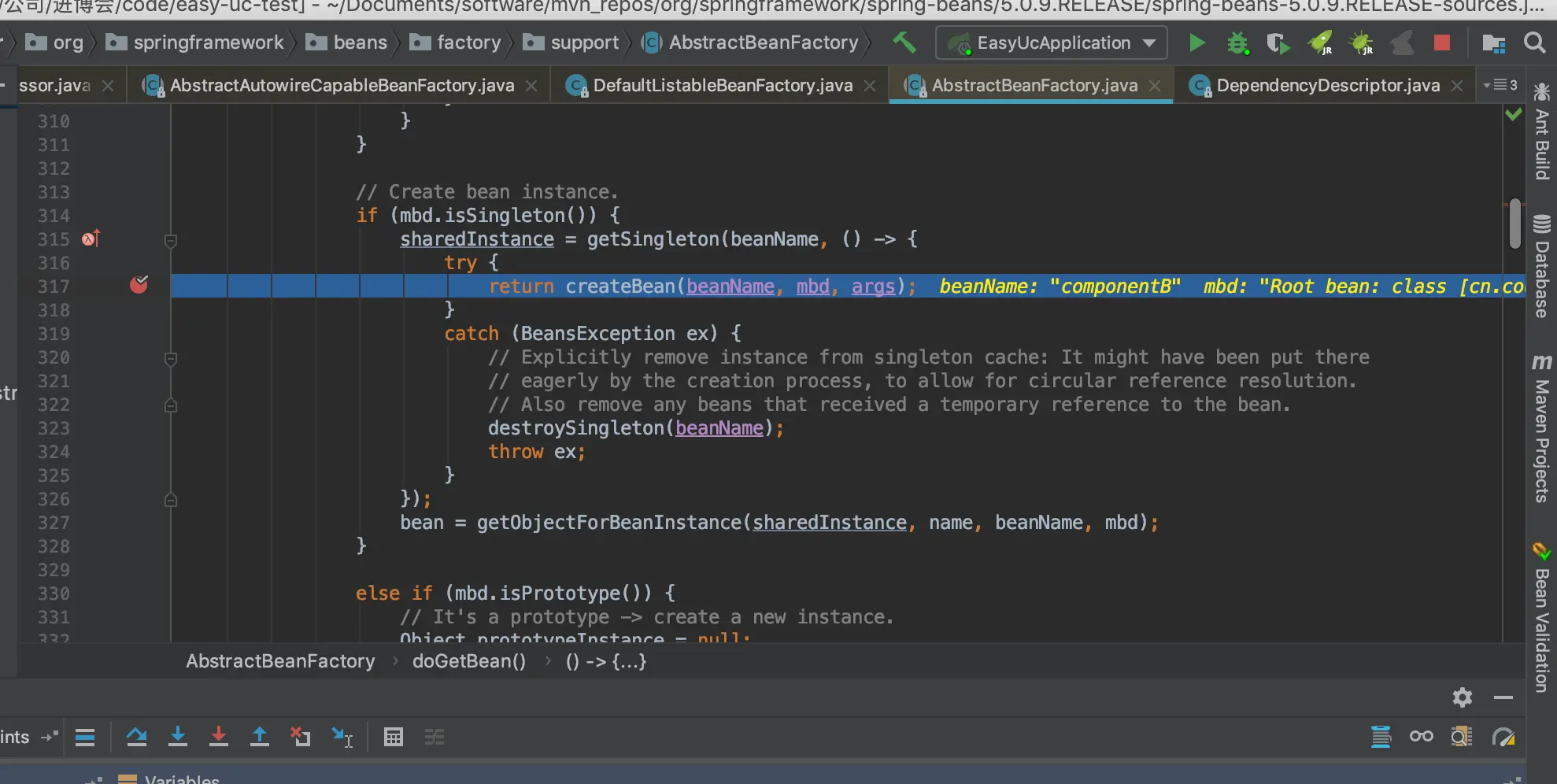Click the Show Execution Point icon

click(x=85, y=738)
